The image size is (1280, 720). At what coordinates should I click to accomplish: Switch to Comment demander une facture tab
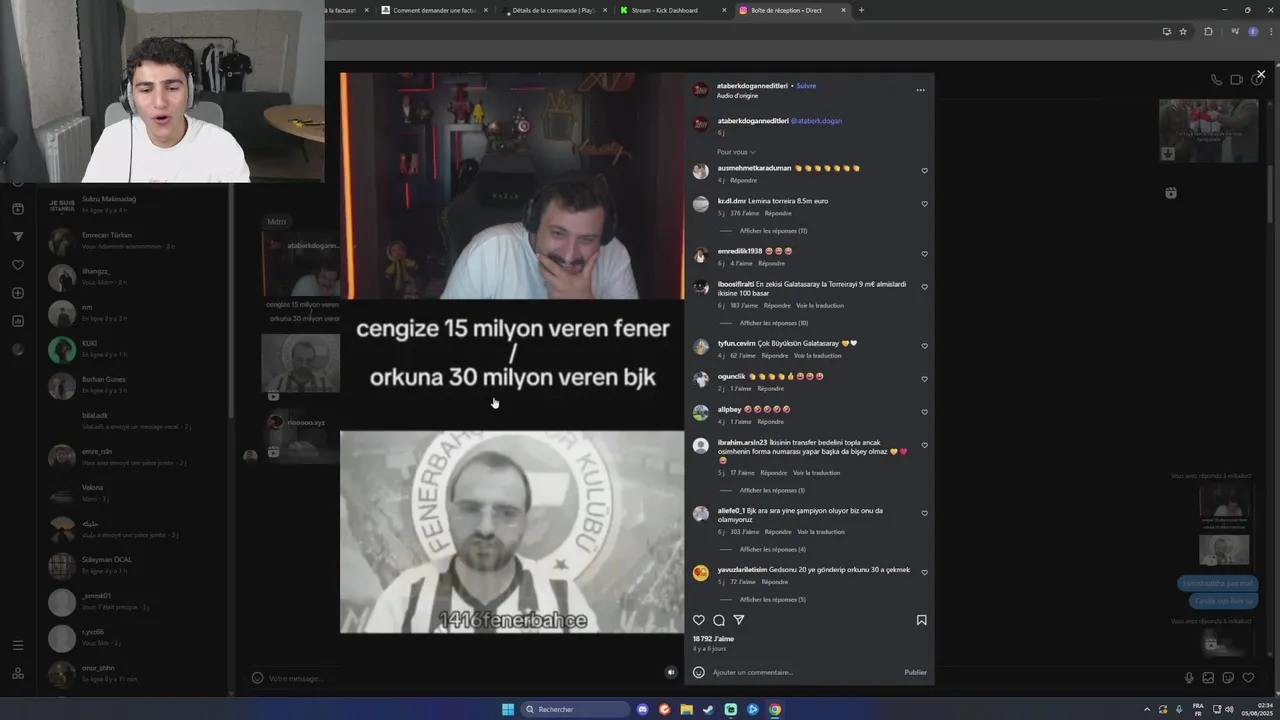434,10
